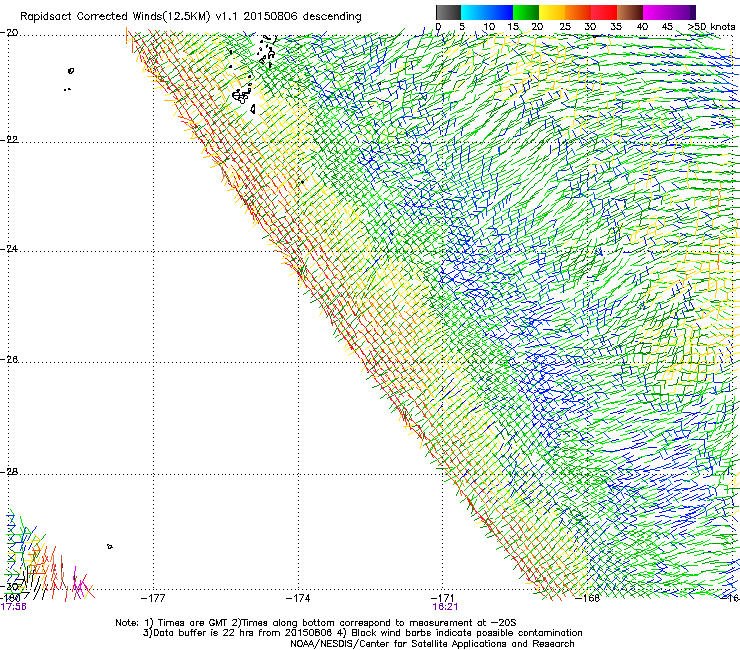This screenshot has height=650, width=740.
Task: Click the purple '17:56' time stamp
Action: 13,607
